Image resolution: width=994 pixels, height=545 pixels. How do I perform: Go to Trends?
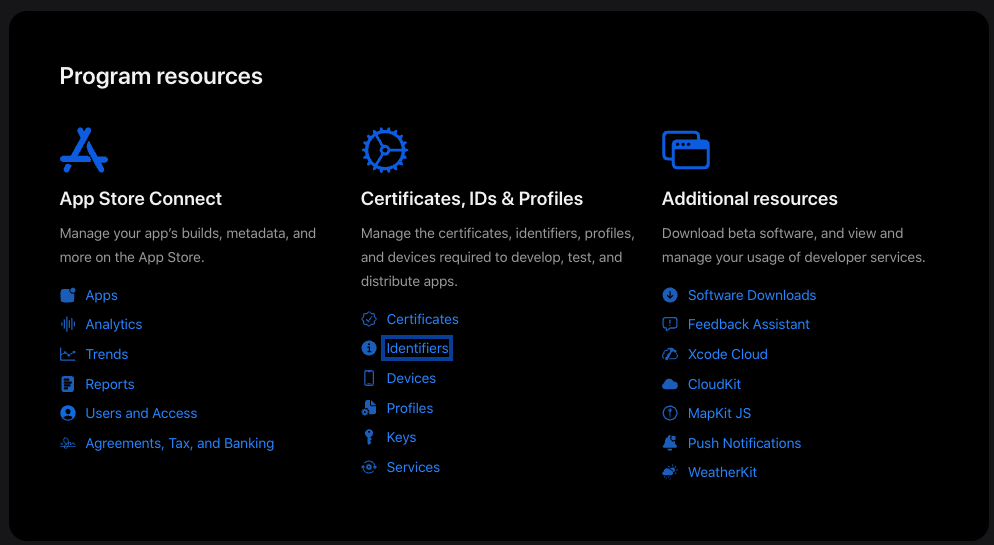107,354
